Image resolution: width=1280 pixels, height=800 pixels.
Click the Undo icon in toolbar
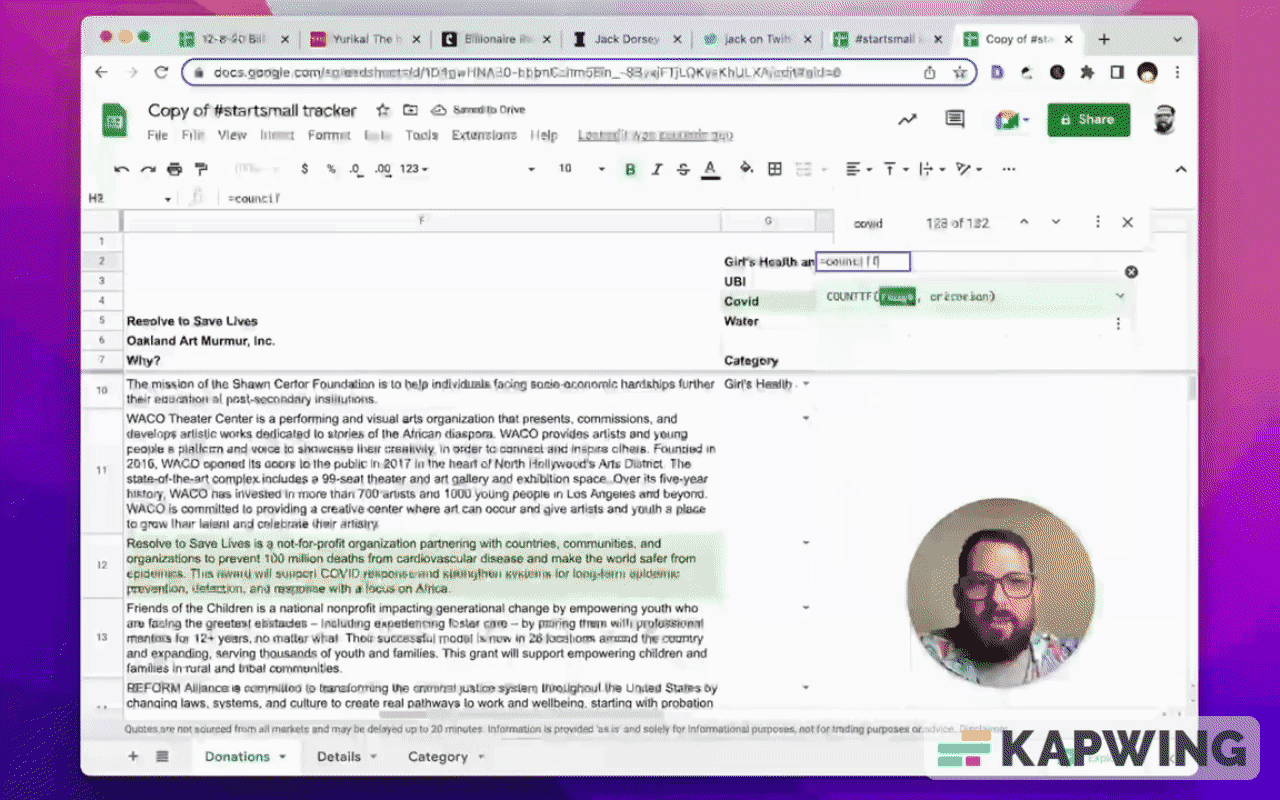coord(122,169)
